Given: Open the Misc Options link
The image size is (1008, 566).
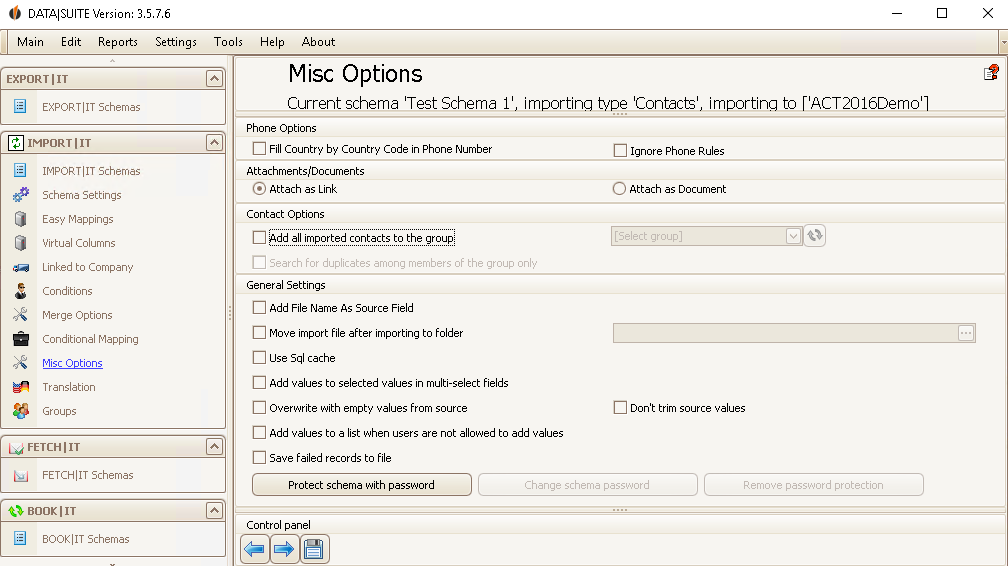Looking at the screenshot, I should 72,363.
